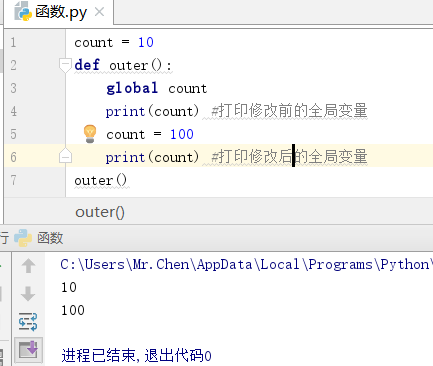Click the 'def' keyword on line 2
The image size is (433, 366).
[87, 65]
